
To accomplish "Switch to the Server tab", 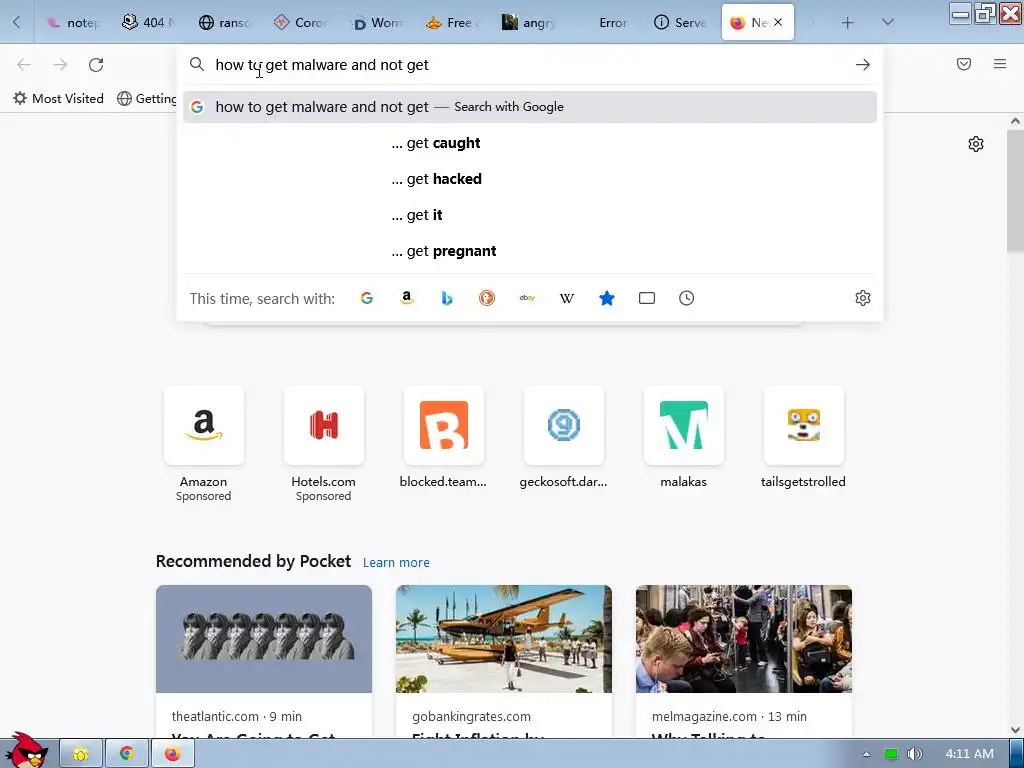I will click(x=680, y=22).
